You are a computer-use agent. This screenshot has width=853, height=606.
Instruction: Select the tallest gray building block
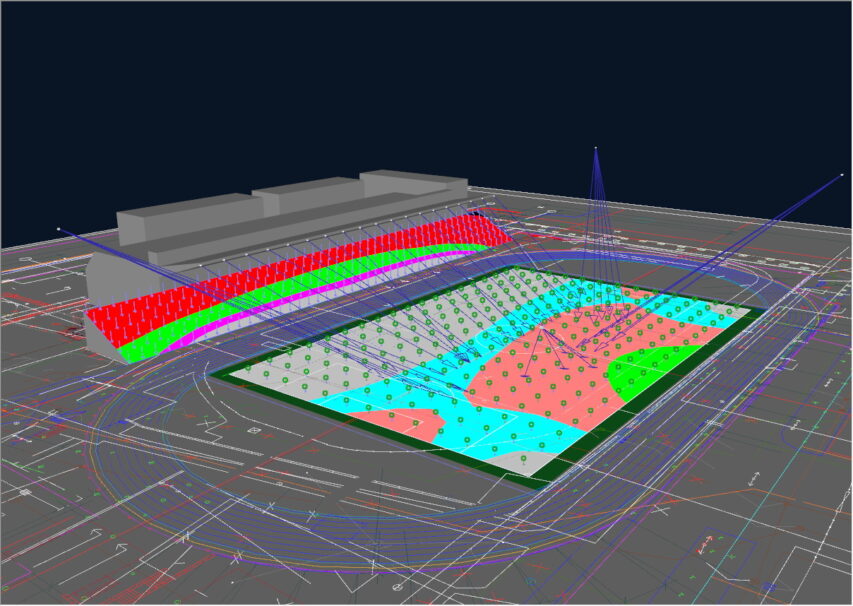click(x=413, y=184)
